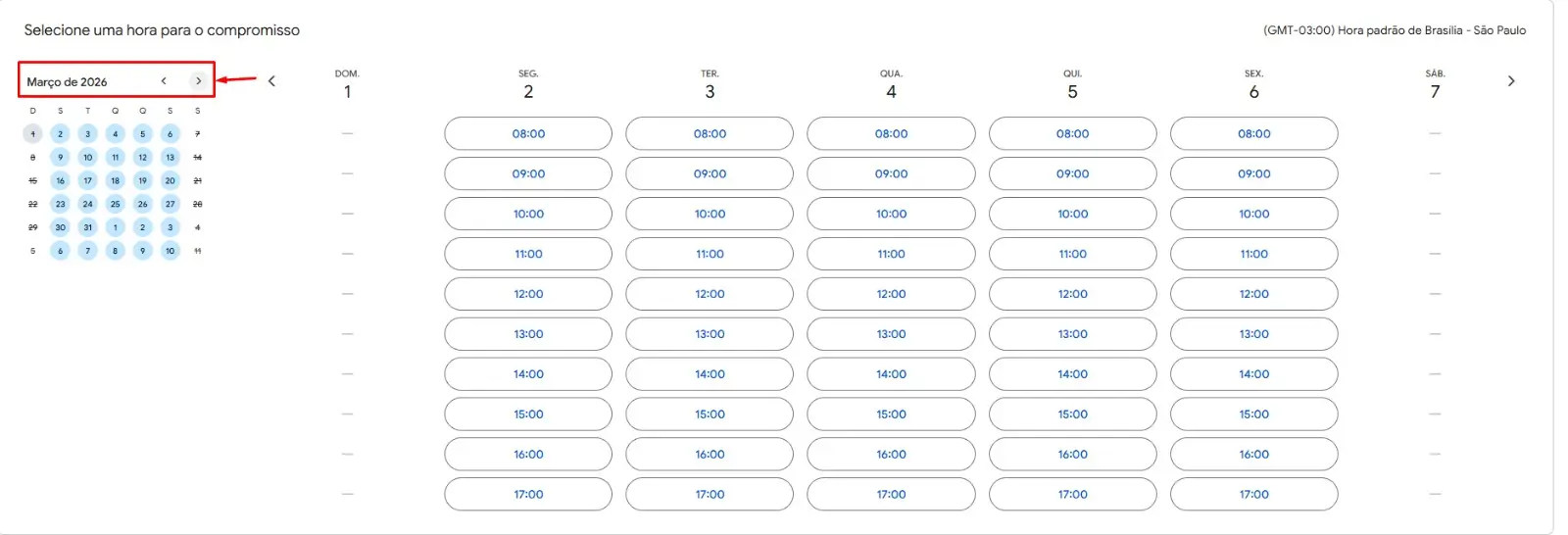Open March 27 in the mini calendar
This screenshot has width=1568, height=535.
tap(170, 205)
